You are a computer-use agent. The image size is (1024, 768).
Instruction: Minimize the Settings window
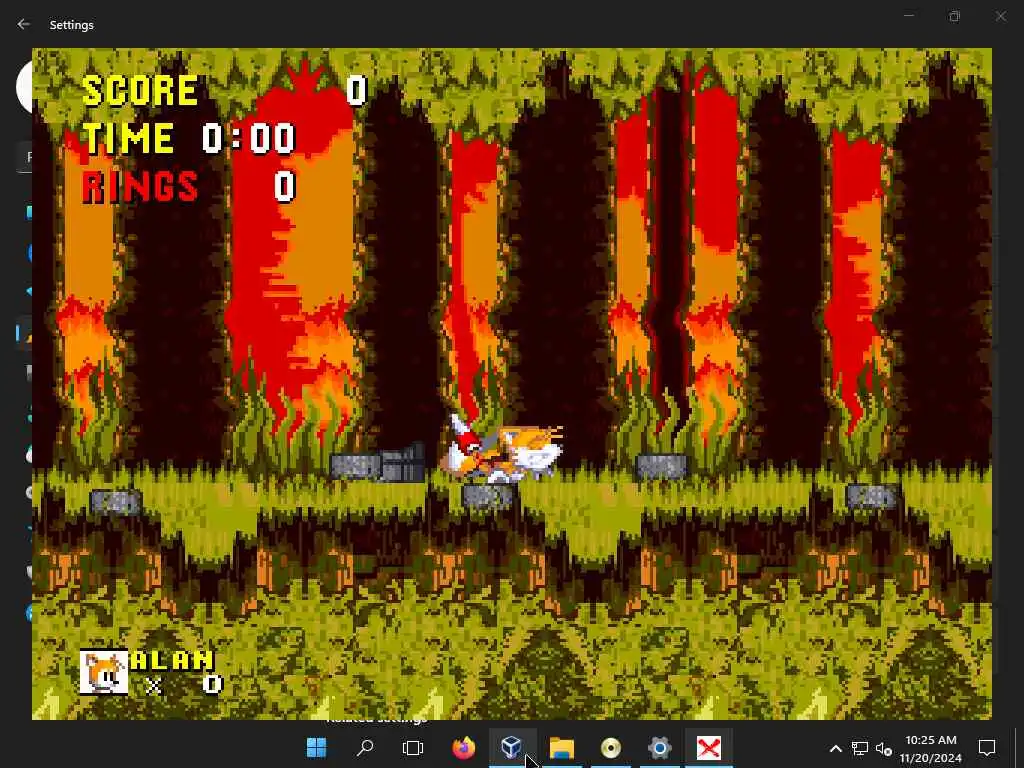(x=908, y=16)
